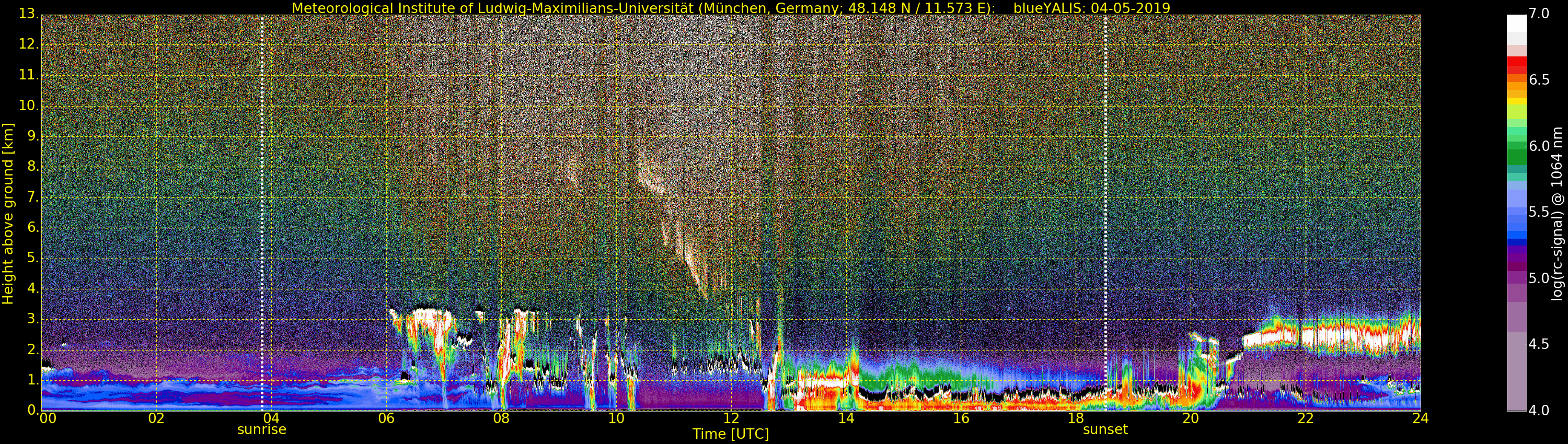Click the 'sunset' label below the time axis

coord(1105,429)
